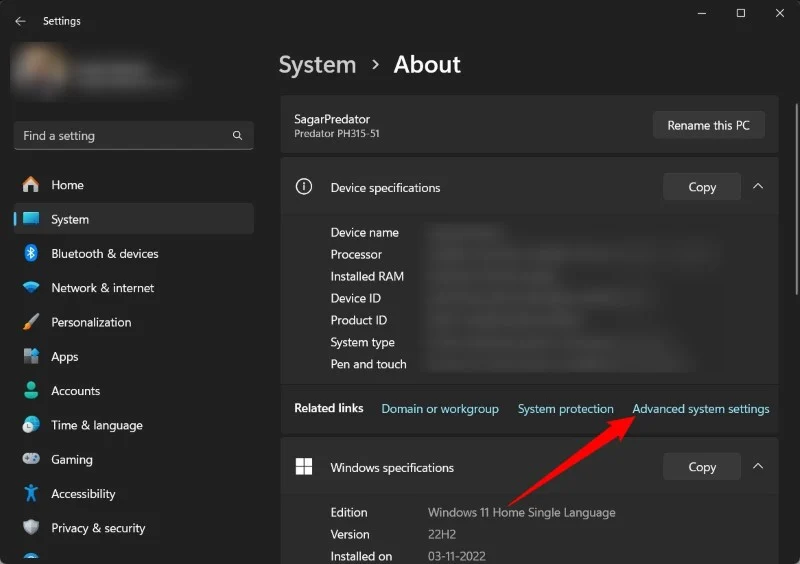The width and height of the screenshot is (800, 564).
Task: Open Personalization paintbrush icon
Action: pos(31,322)
